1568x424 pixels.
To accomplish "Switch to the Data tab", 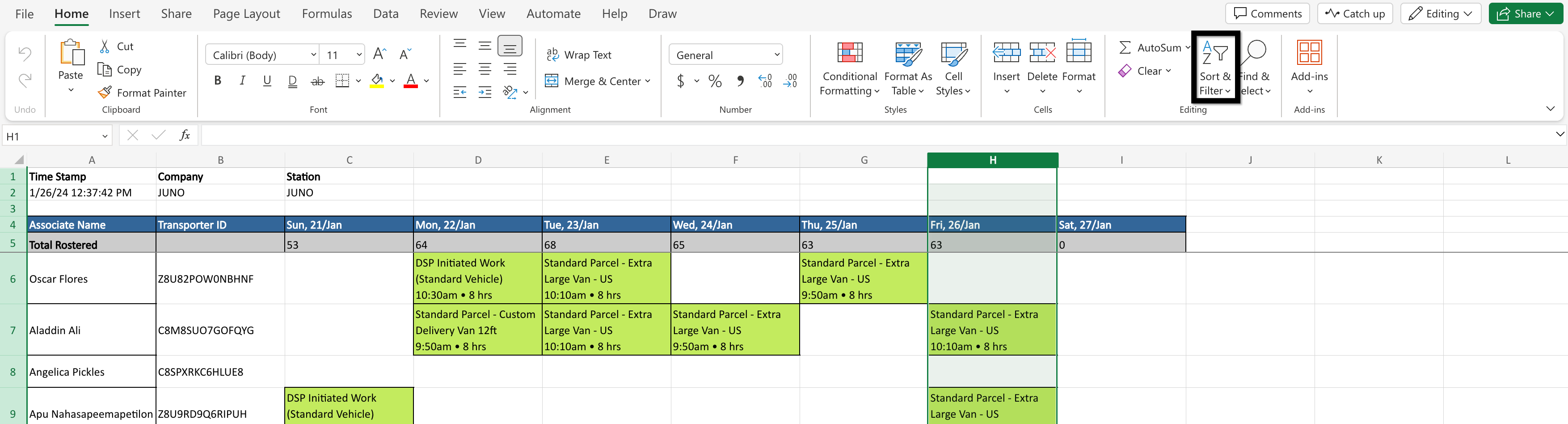I will tap(386, 13).
